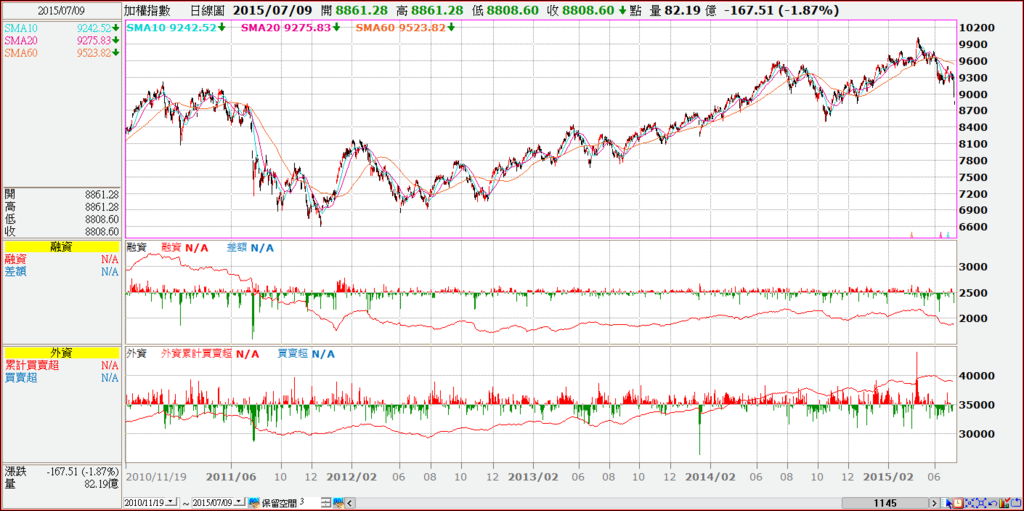Click SMA60 9523.82 in the left sidebar

pyautogui.click(x=62, y=53)
